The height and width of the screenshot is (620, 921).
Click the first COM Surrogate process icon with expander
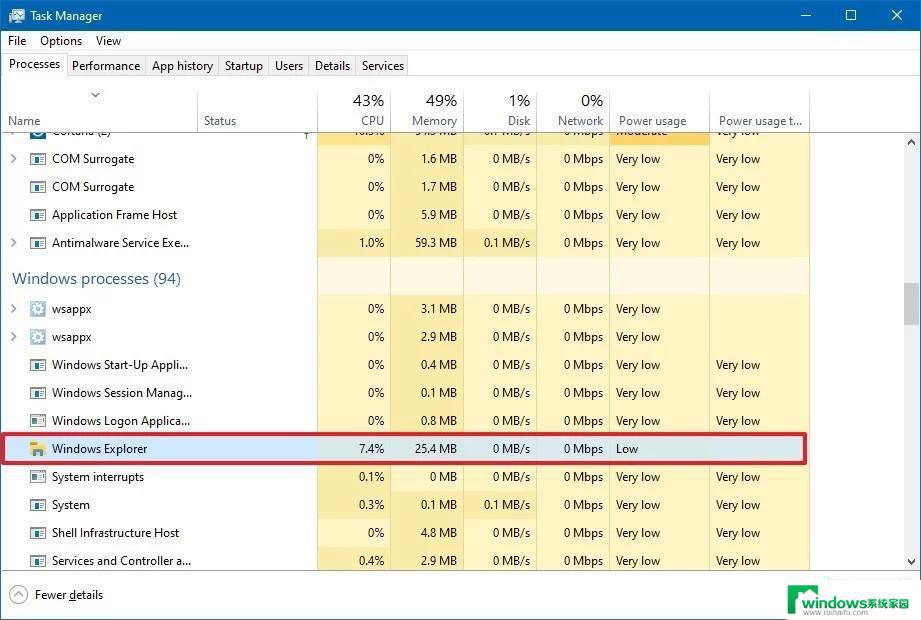pyautogui.click(x=38, y=159)
